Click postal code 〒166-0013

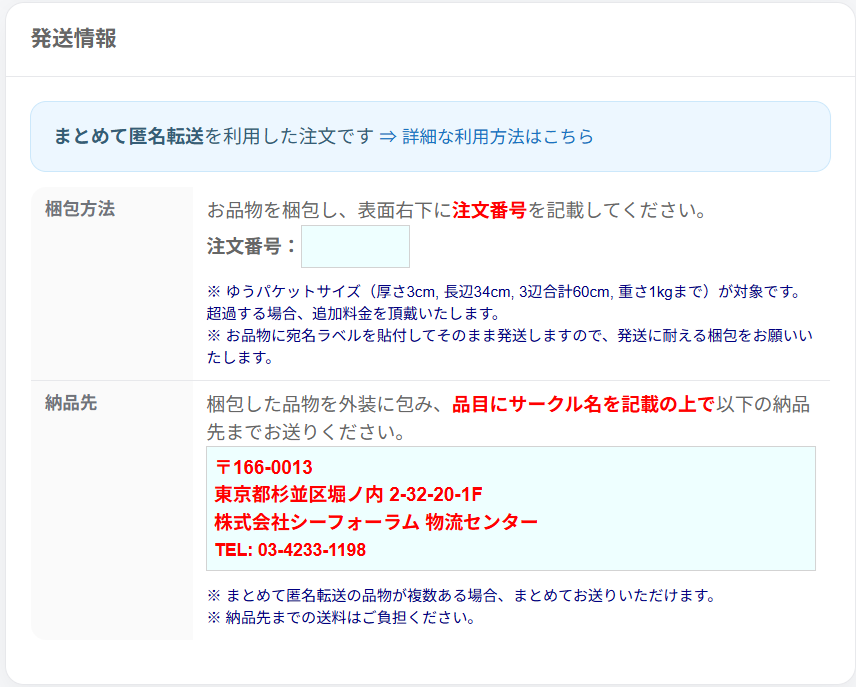pos(264,467)
